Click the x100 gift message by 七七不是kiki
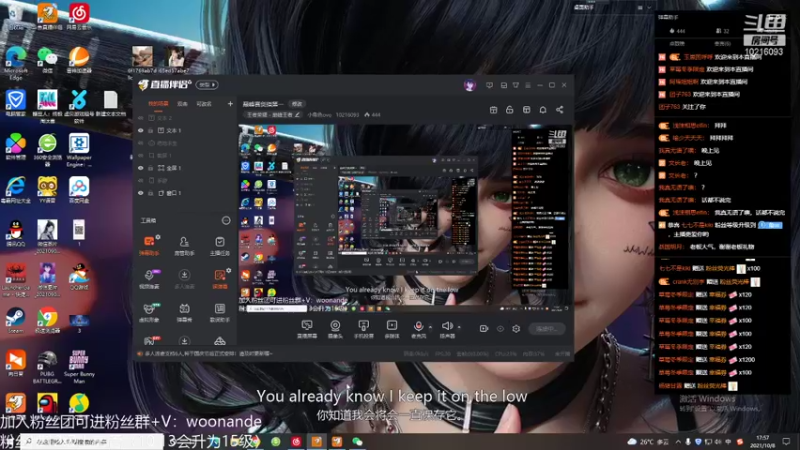 [710, 268]
